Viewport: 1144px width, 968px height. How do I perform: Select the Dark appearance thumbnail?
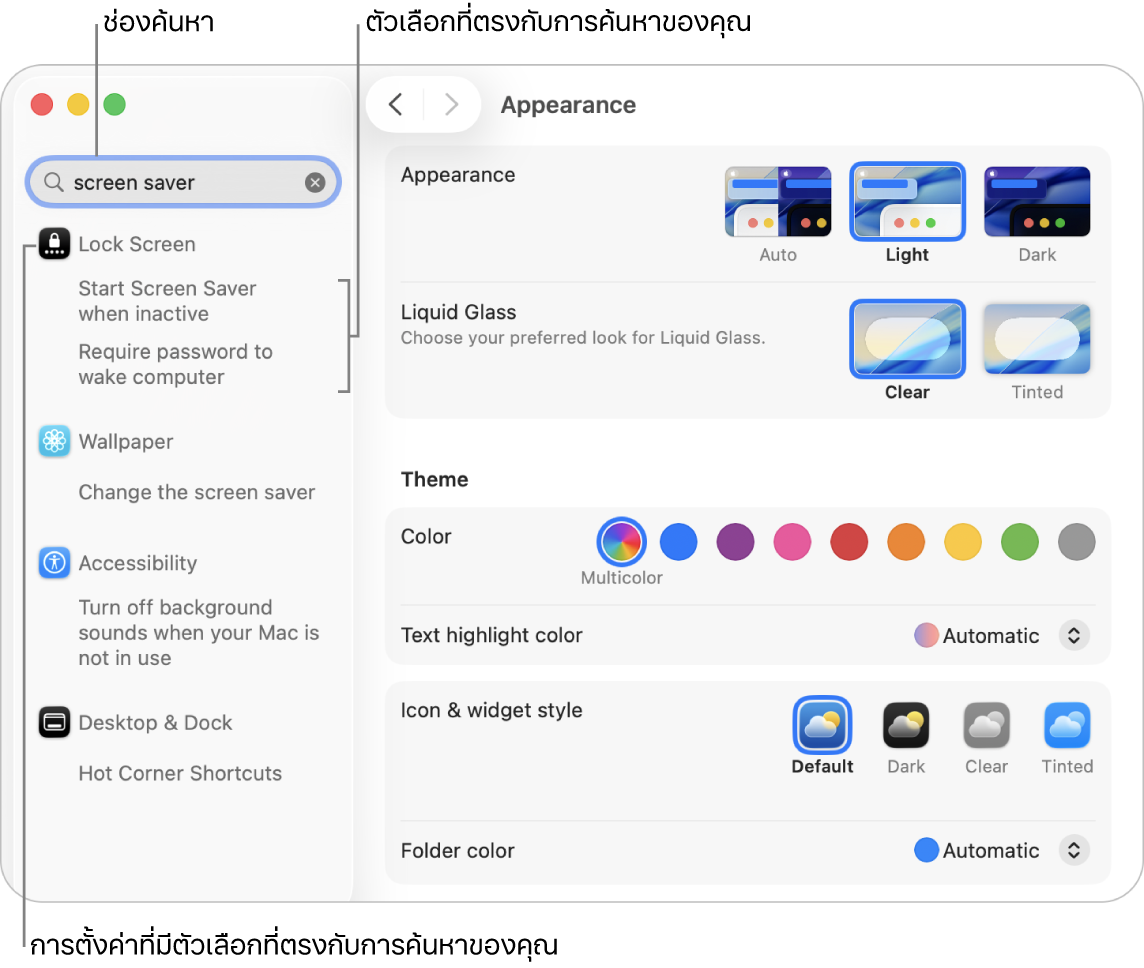[1037, 202]
